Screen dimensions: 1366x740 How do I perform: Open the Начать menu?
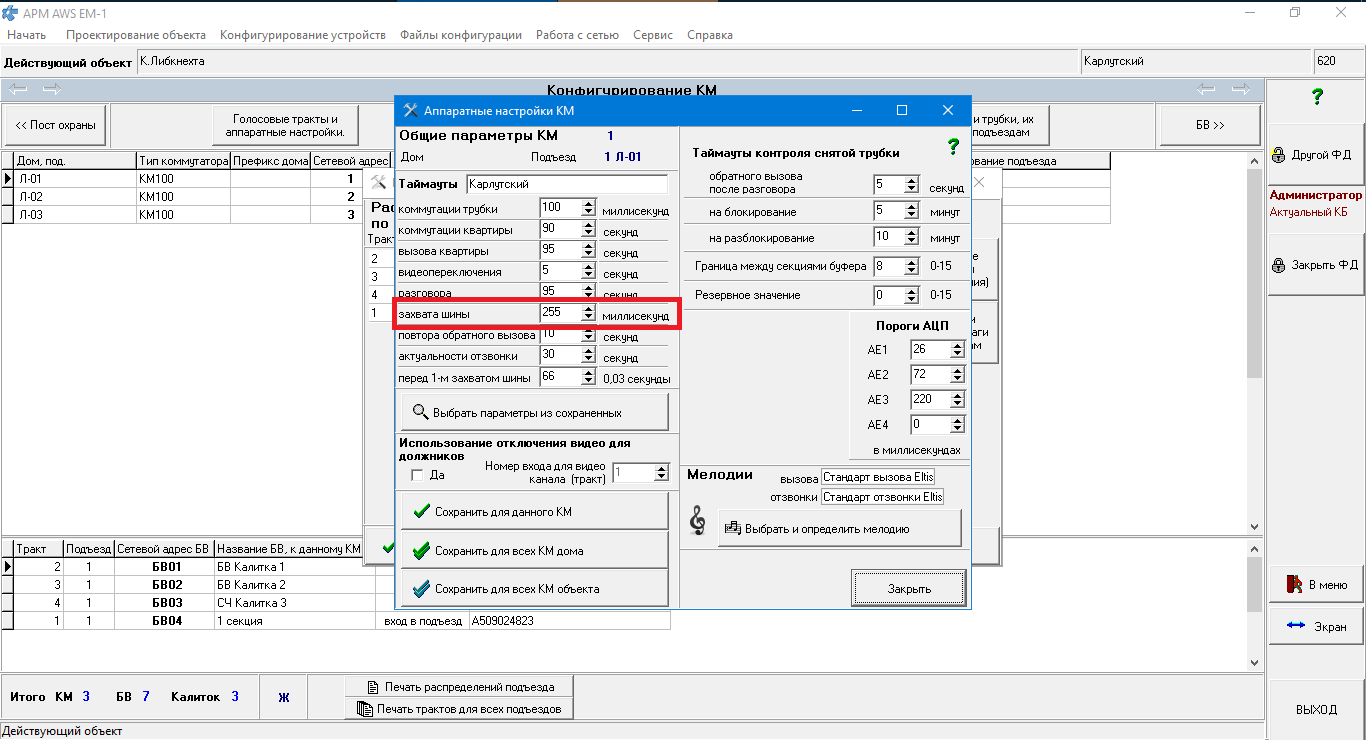27,35
